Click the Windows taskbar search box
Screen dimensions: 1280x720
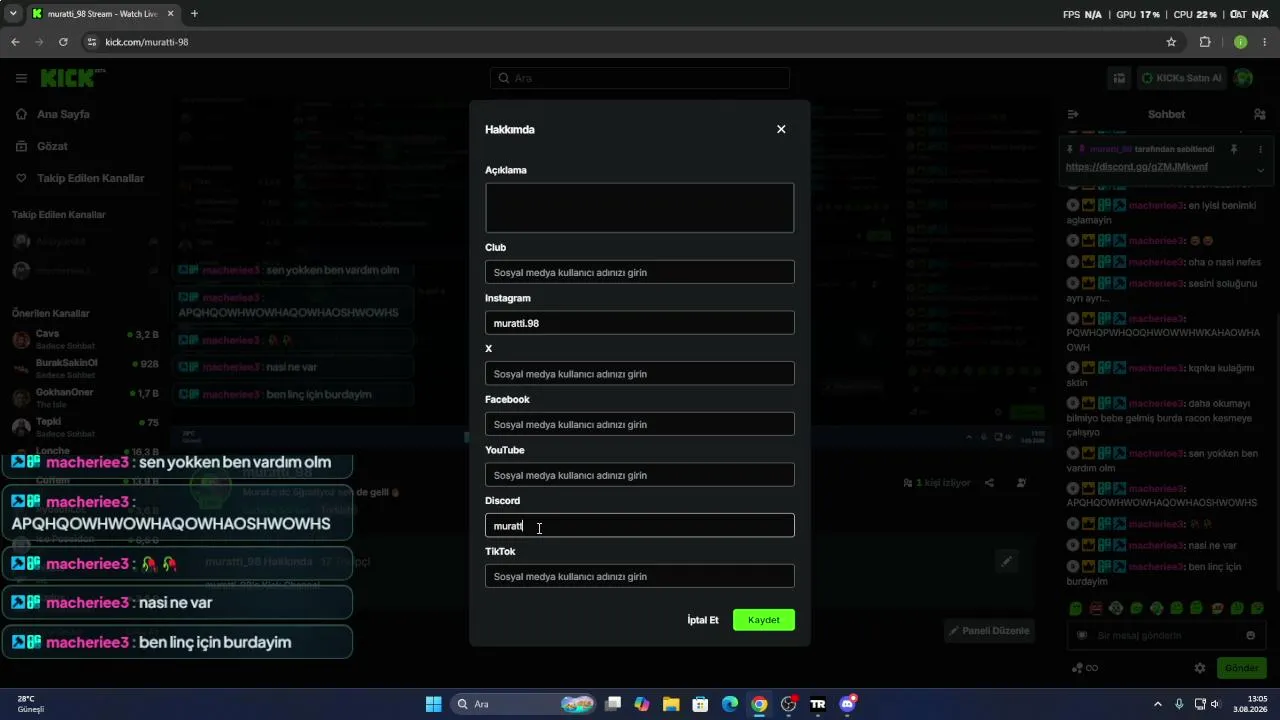(x=523, y=704)
